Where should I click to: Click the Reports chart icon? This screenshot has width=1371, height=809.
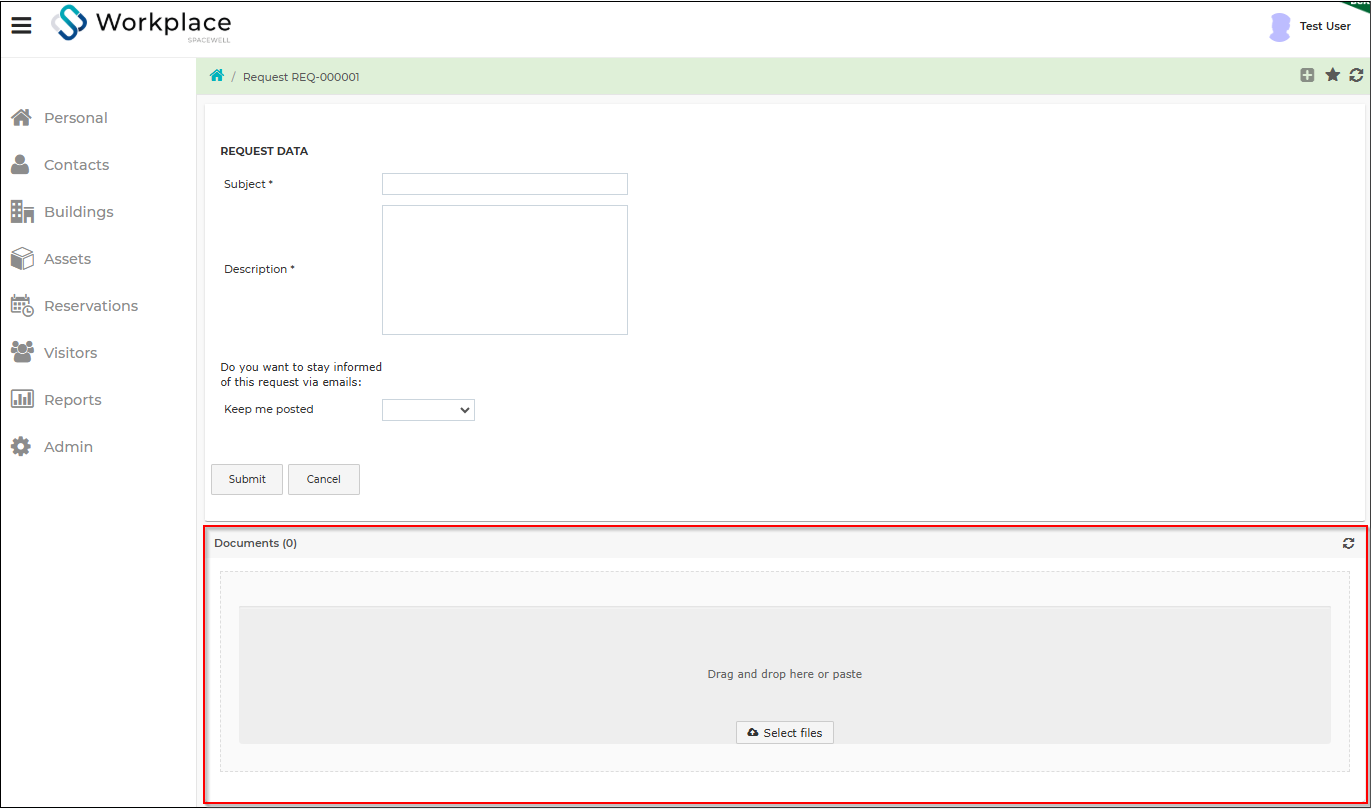click(22, 399)
